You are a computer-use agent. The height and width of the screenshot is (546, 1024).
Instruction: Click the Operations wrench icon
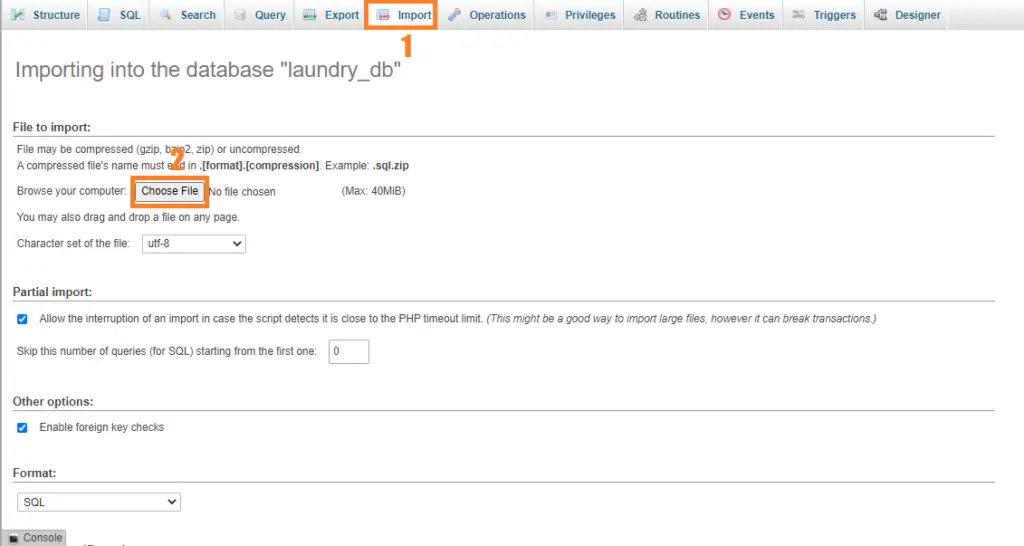(x=455, y=15)
